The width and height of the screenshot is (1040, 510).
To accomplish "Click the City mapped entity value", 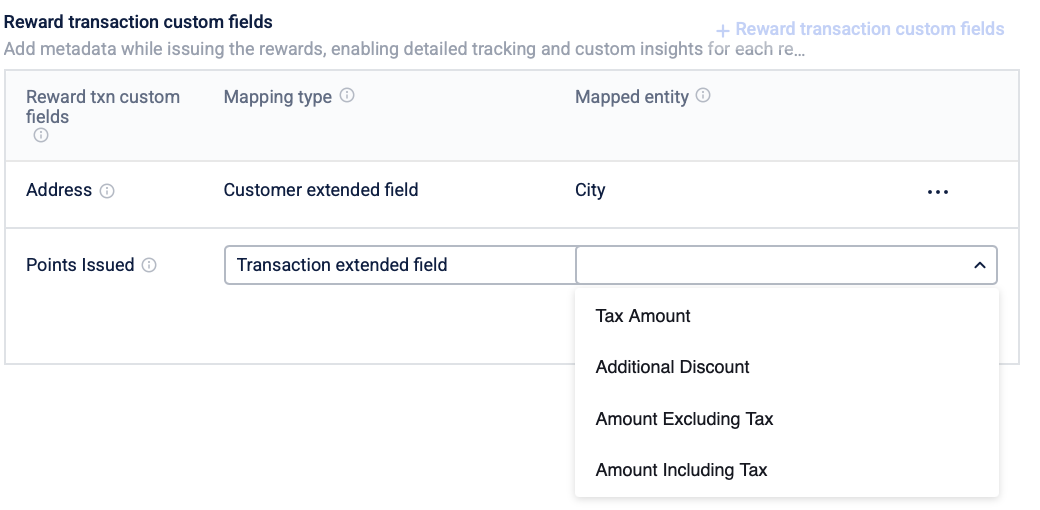I will 590,190.
